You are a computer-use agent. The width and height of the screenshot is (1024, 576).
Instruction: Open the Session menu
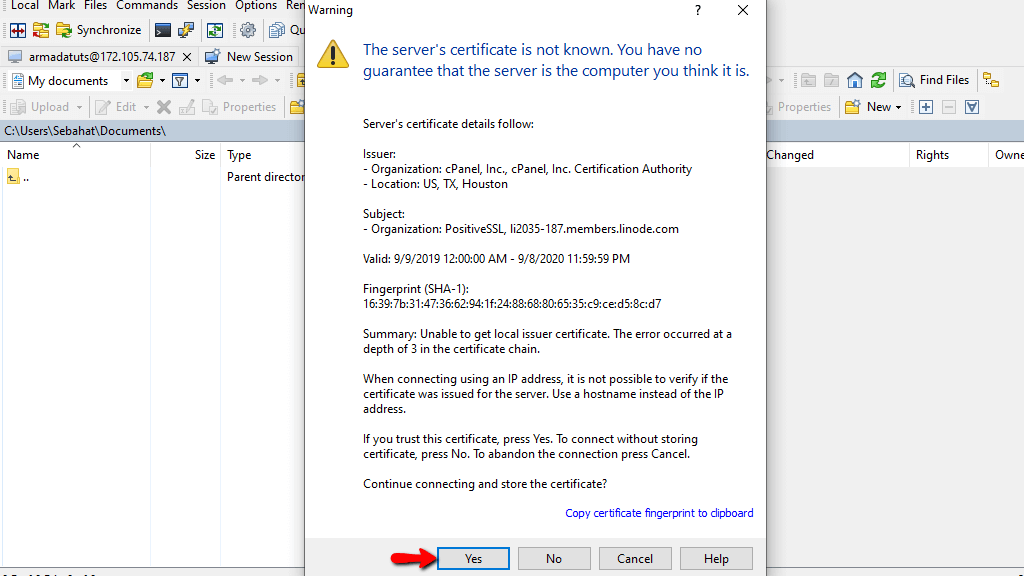pyautogui.click(x=206, y=6)
